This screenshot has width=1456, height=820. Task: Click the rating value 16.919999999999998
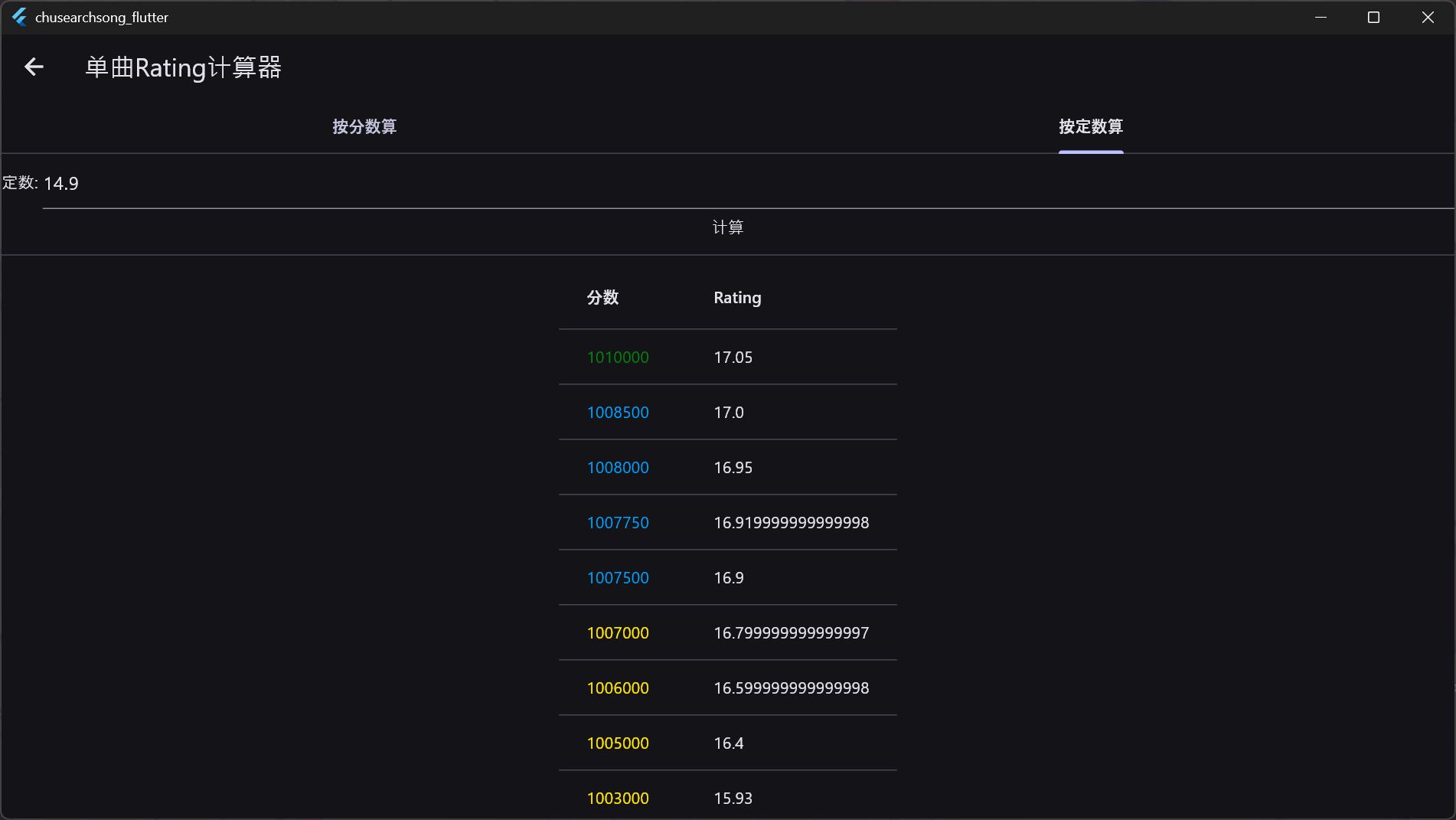tap(791, 523)
